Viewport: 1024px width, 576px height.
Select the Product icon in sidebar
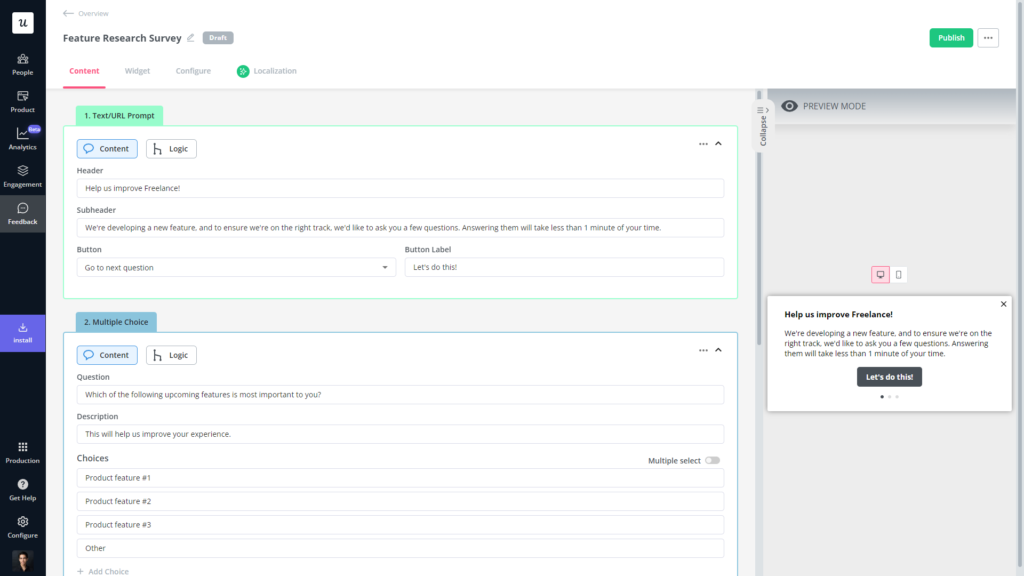coord(21,100)
